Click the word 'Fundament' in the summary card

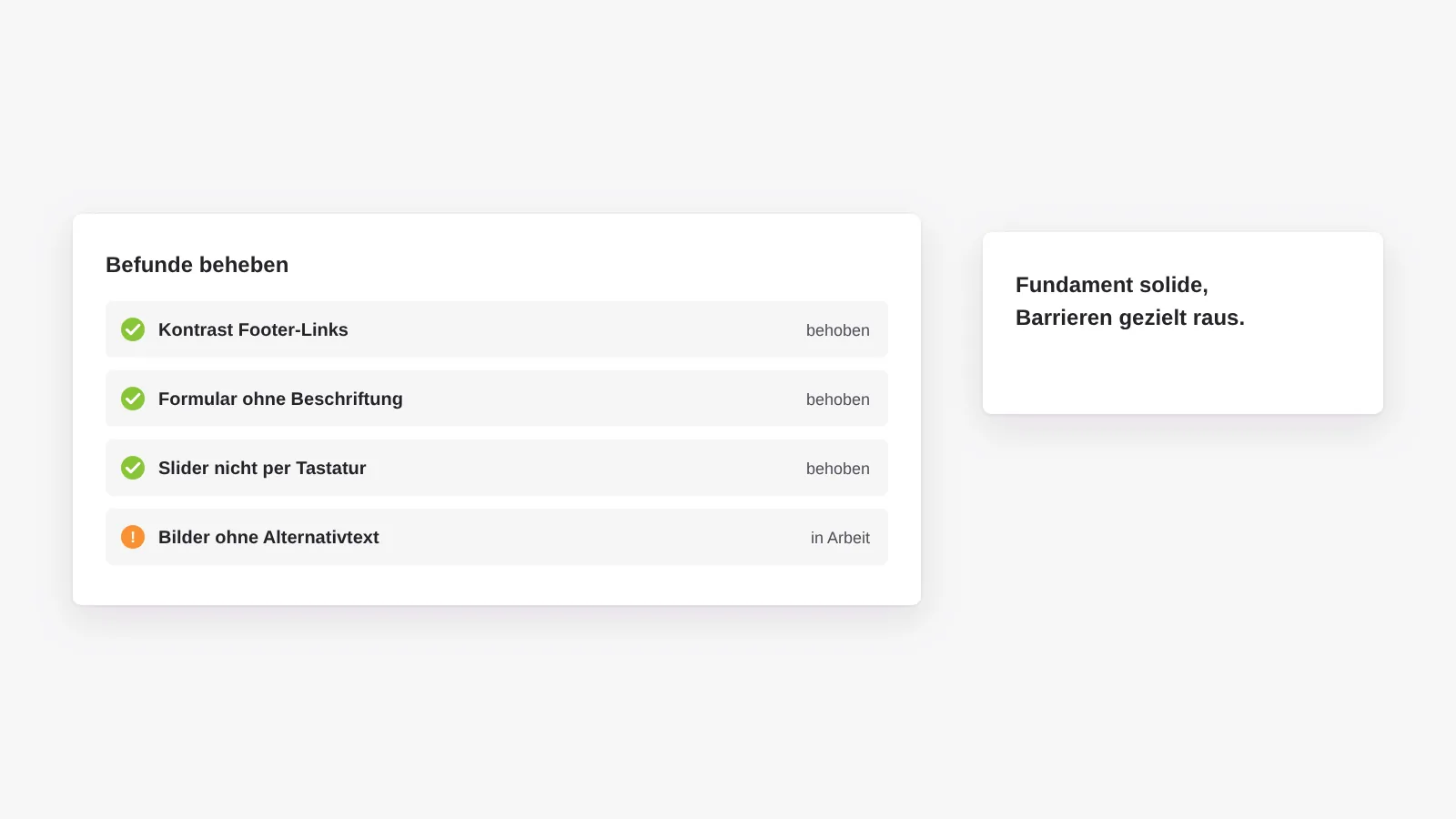click(x=1075, y=285)
